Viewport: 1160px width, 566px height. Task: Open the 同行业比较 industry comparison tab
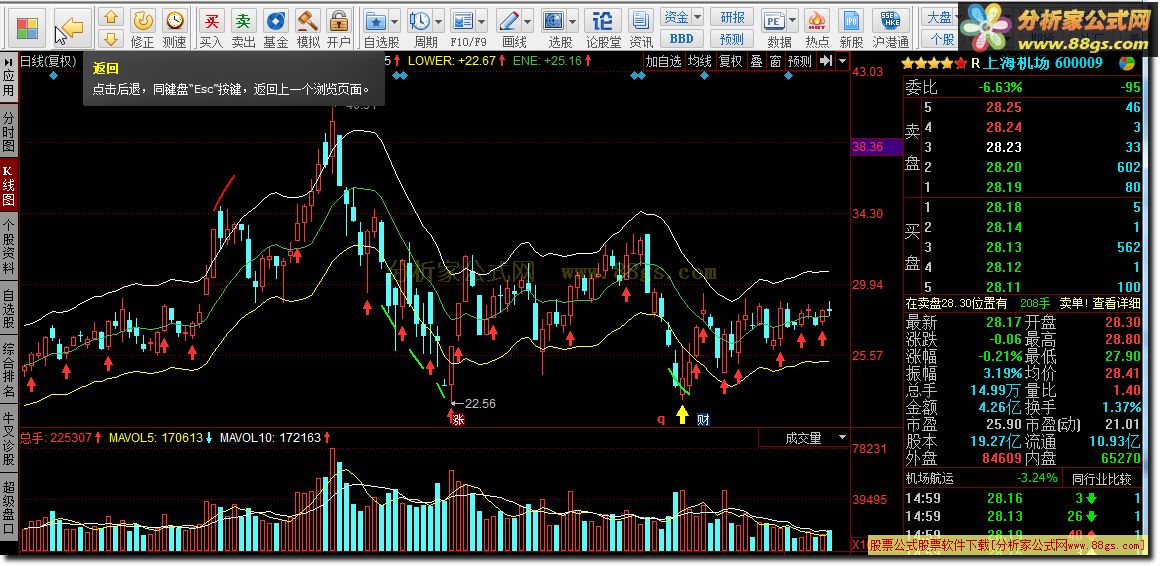(x=1102, y=479)
